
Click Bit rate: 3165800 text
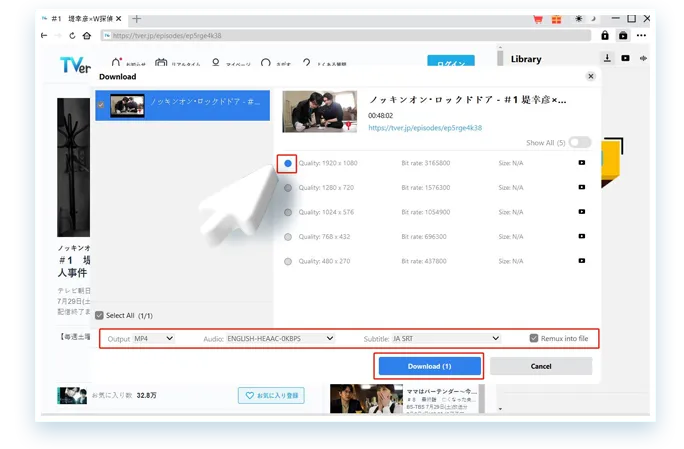pos(426,163)
